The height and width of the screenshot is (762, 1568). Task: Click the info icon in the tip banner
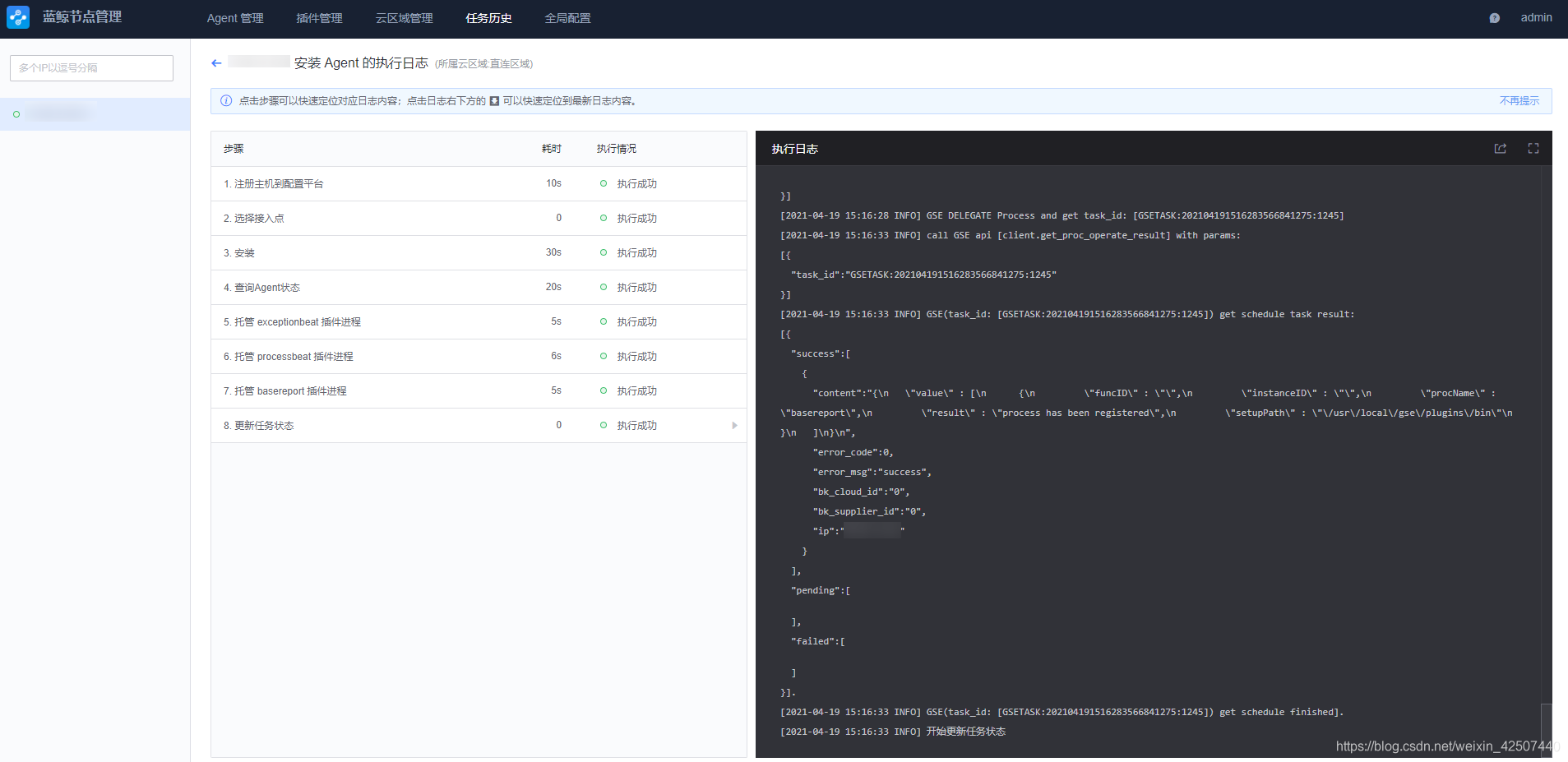(x=226, y=101)
